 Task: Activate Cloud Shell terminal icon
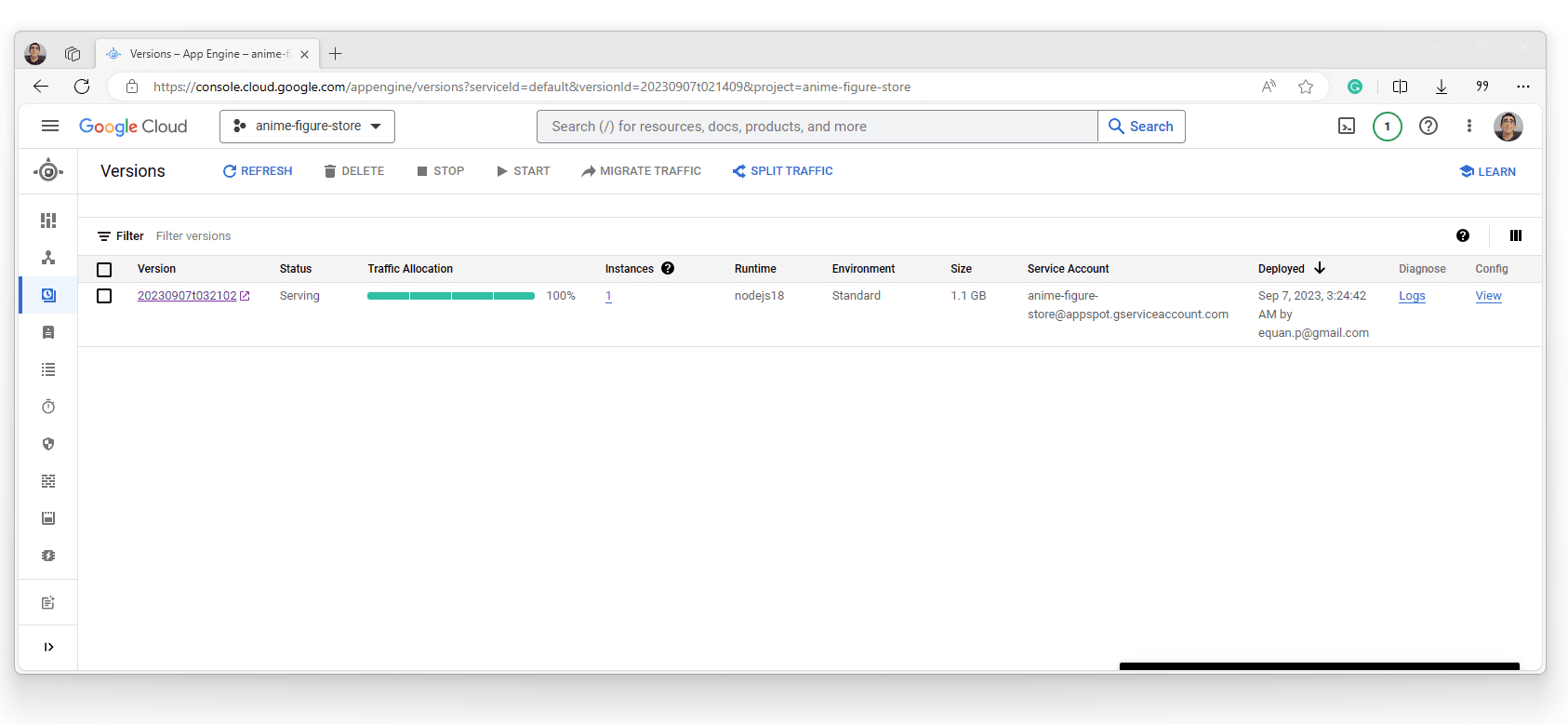click(1347, 126)
